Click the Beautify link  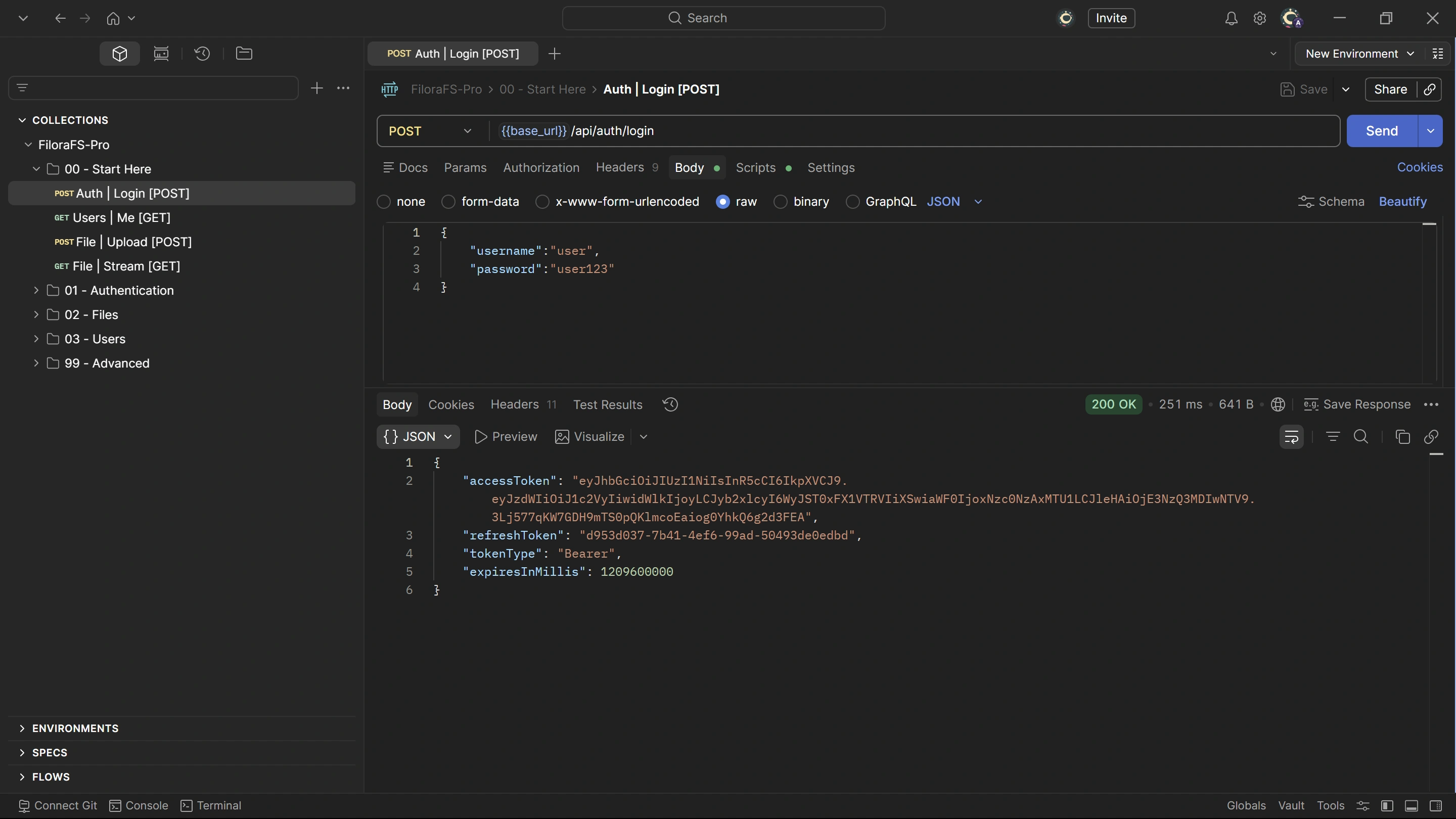1403,202
